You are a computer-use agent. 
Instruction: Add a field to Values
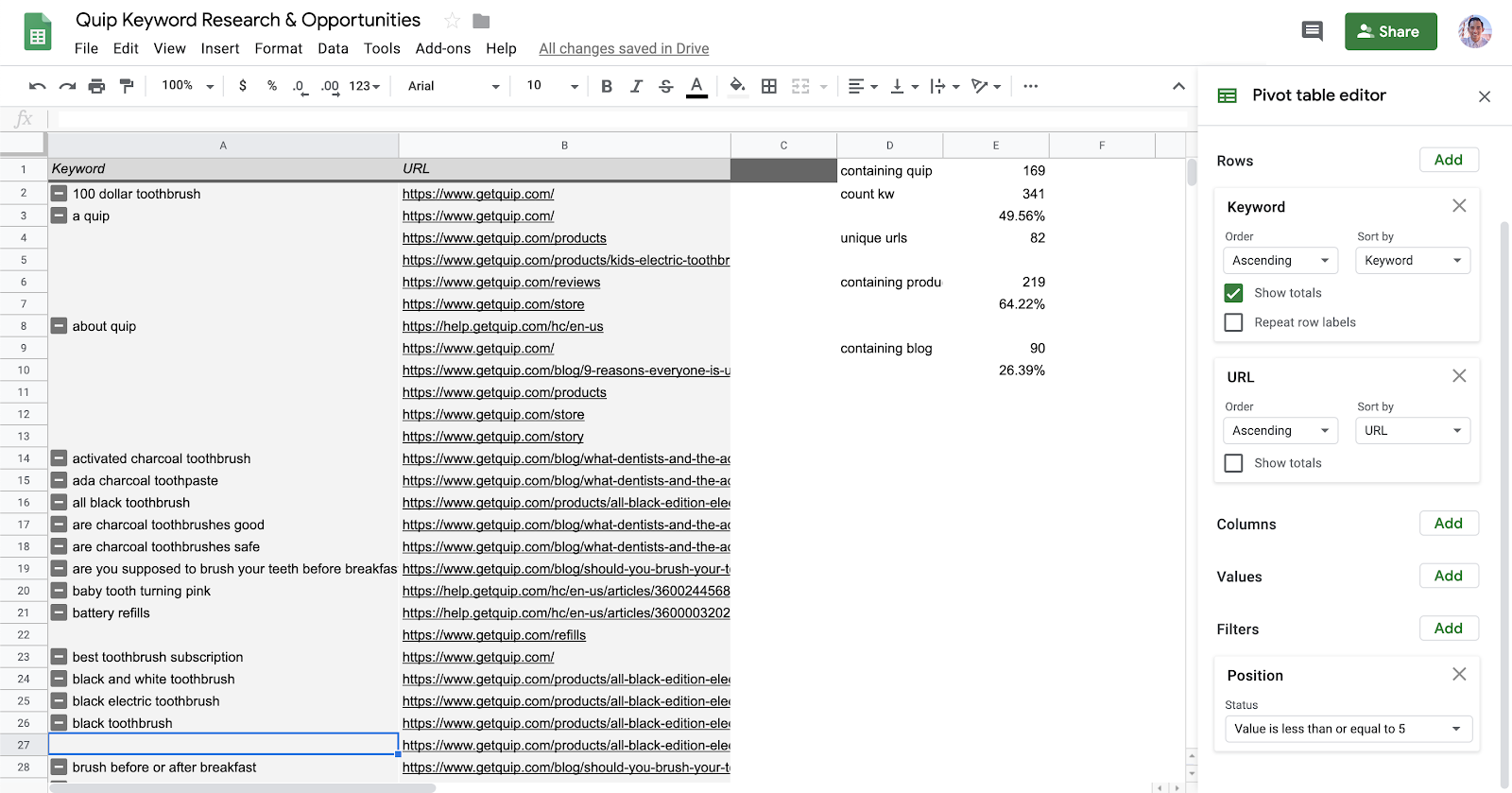tap(1449, 576)
